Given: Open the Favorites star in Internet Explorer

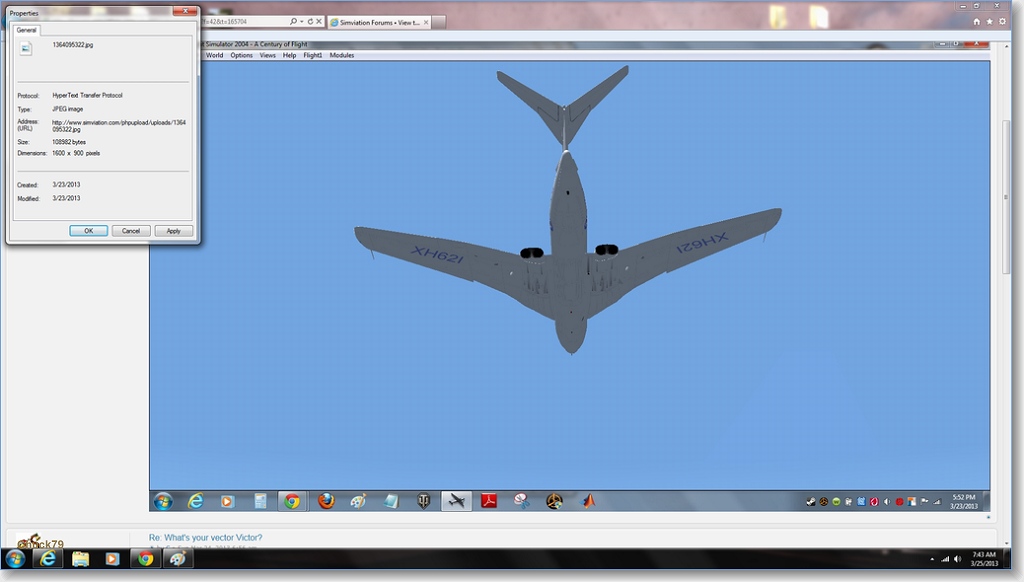Looking at the screenshot, I should (x=989, y=22).
